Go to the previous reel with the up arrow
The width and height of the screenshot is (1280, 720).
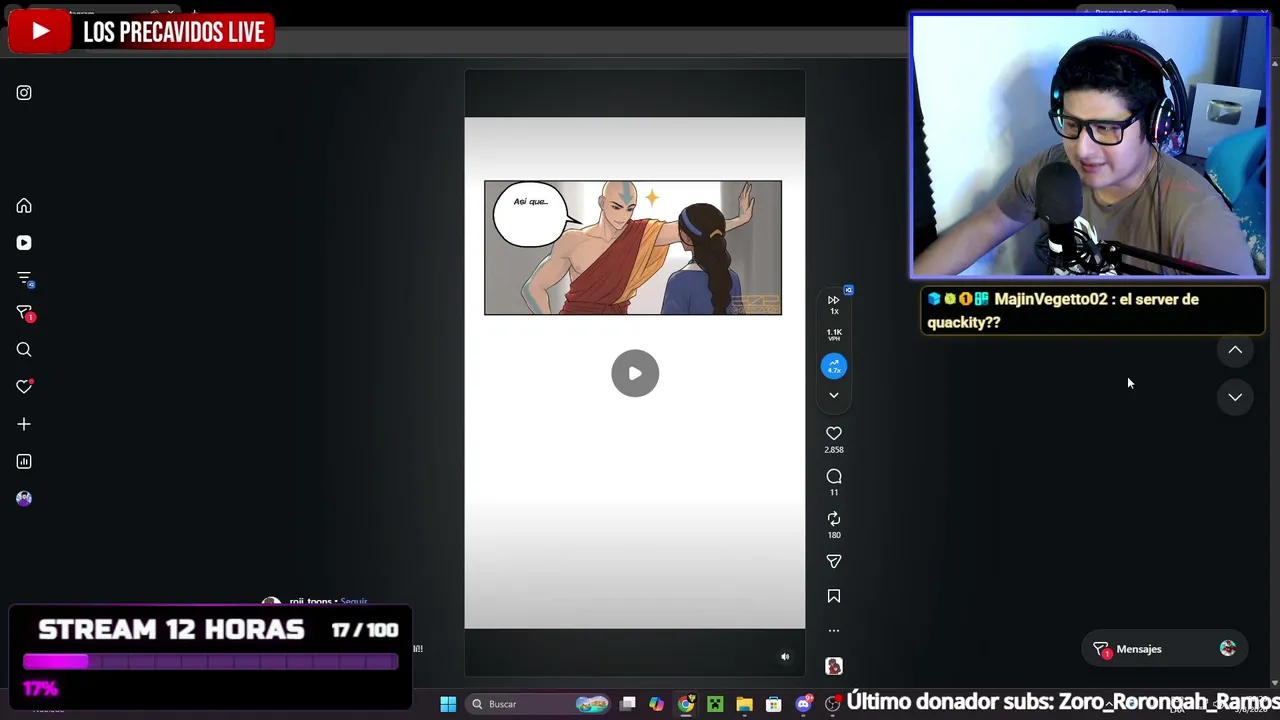pos(1235,350)
